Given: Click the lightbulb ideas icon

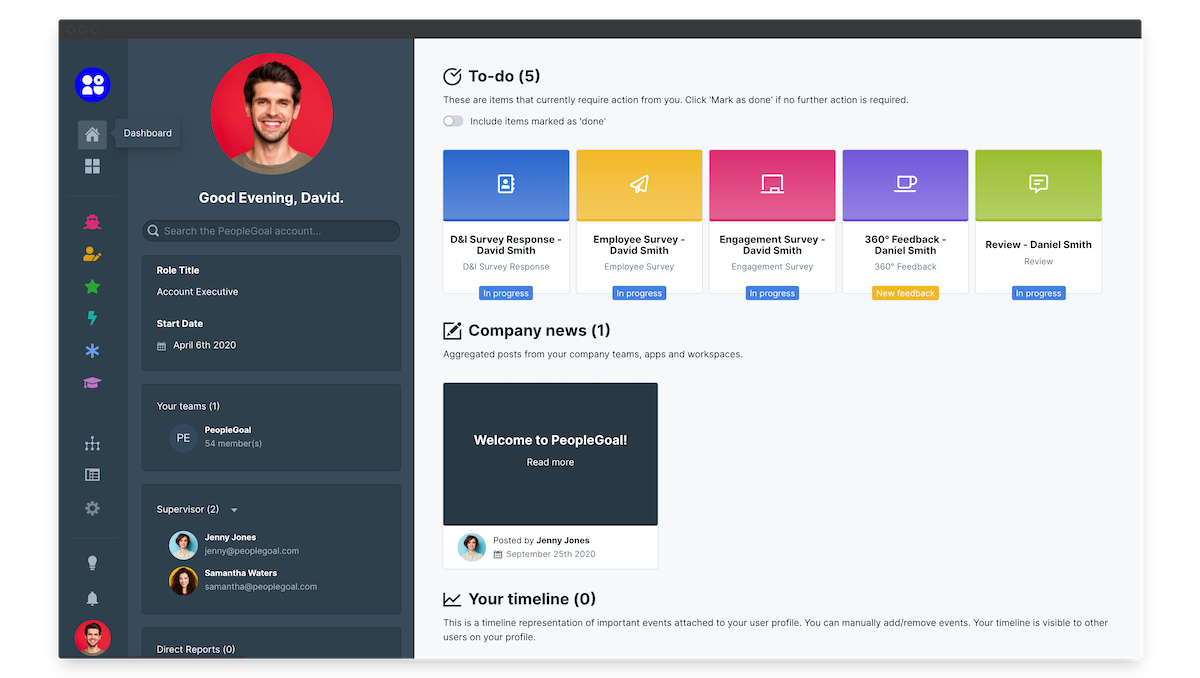Looking at the screenshot, I should [x=92, y=563].
